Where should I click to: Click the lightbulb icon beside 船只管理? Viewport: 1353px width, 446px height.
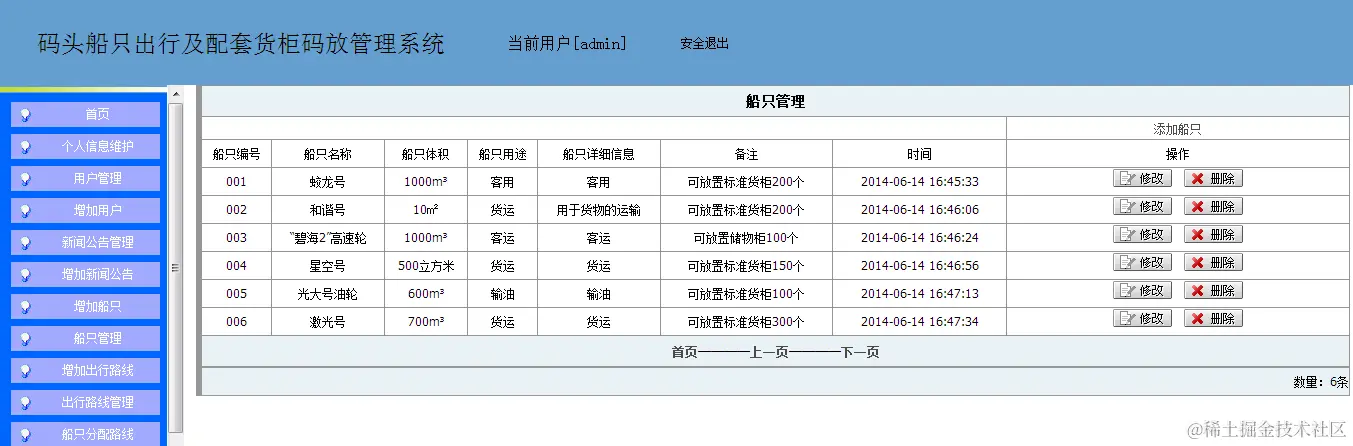(x=25, y=339)
